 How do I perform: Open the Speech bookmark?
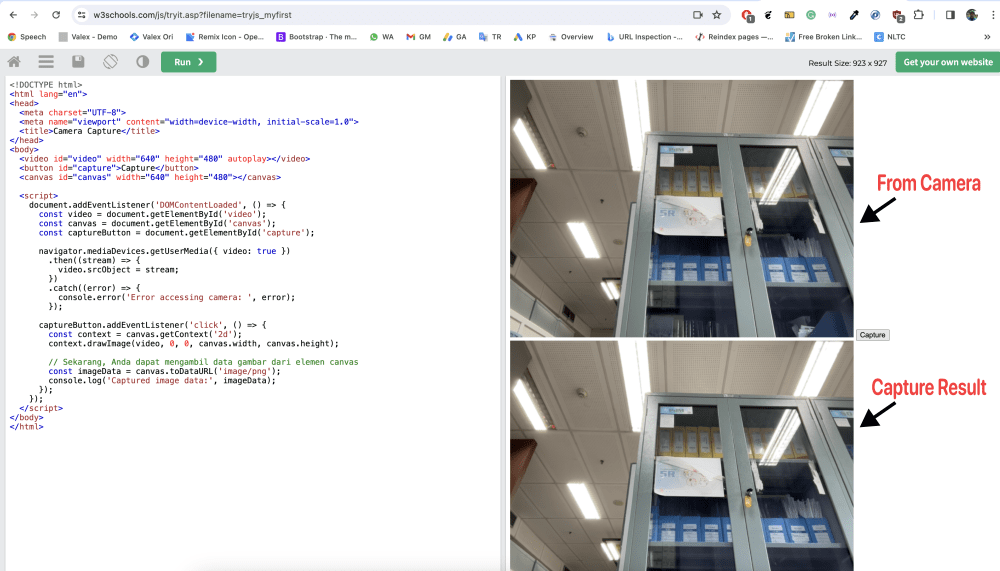click(x=27, y=37)
